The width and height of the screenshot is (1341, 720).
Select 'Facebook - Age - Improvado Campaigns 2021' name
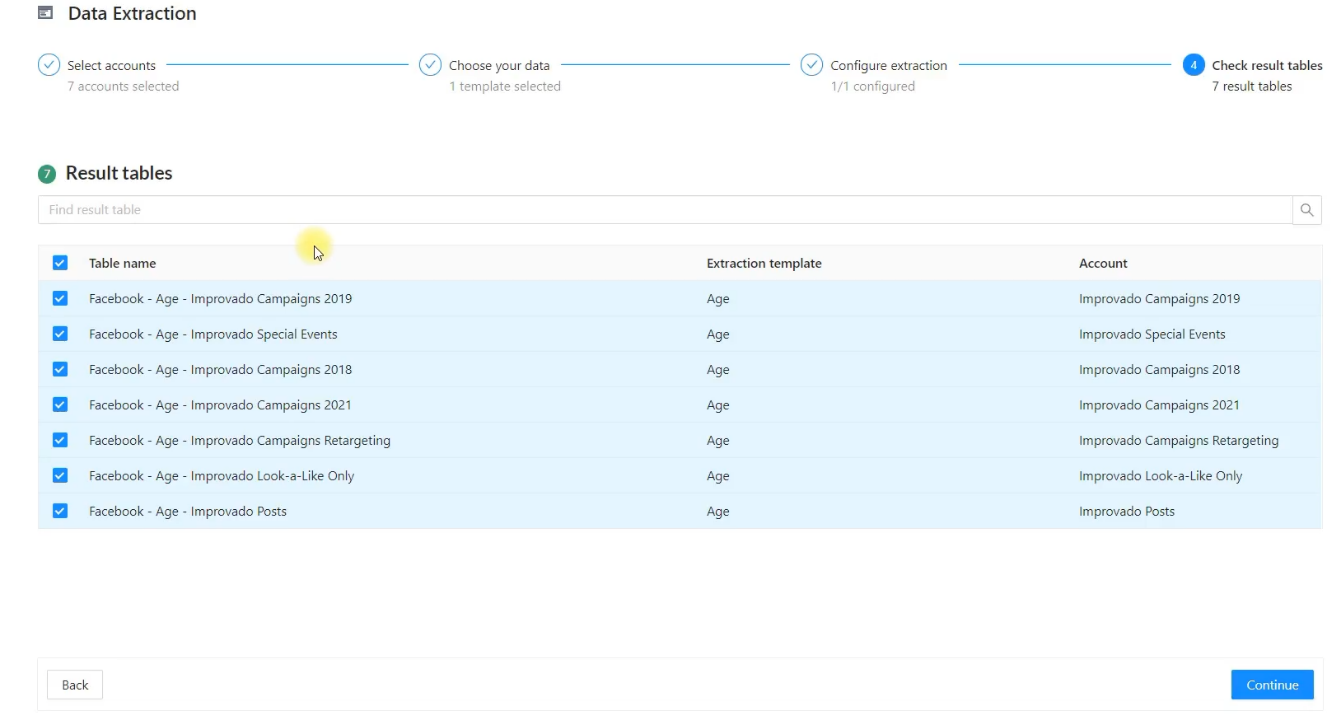point(220,405)
